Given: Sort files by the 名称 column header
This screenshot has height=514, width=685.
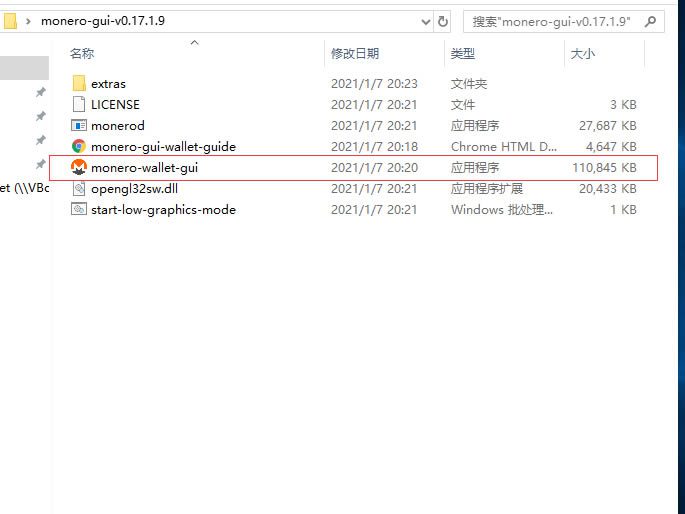Looking at the screenshot, I should 82,54.
